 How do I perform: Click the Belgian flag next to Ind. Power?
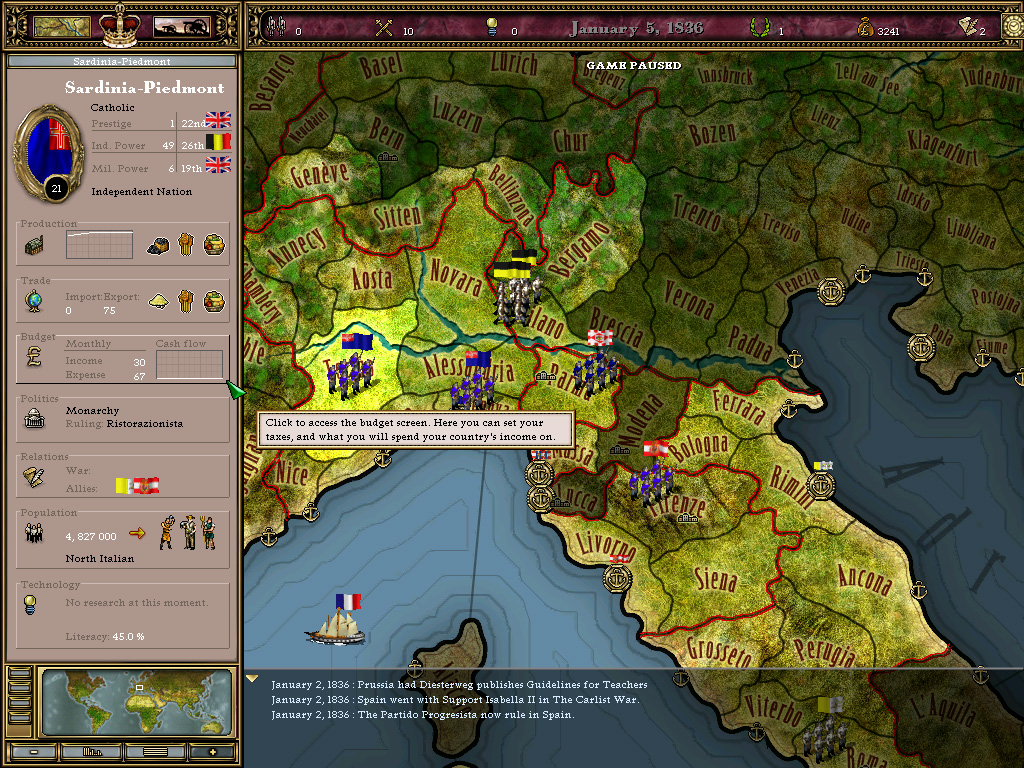click(x=218, y=142)
